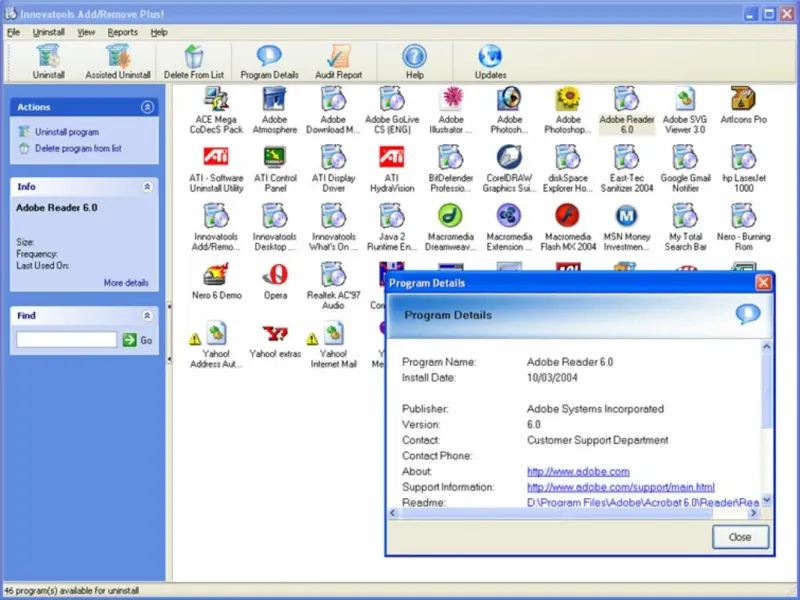800x600 pixels.
Task: Select the Yahoo! Address AutoComplete icon
Action: coord(216,345)
